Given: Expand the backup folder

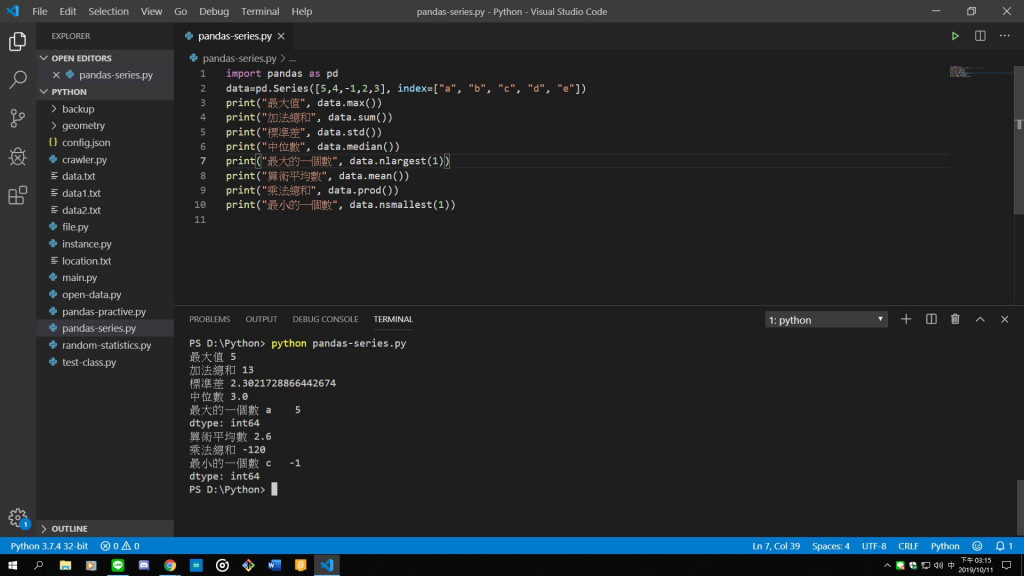Looking at the screenshot, I should tap(105, 109).
